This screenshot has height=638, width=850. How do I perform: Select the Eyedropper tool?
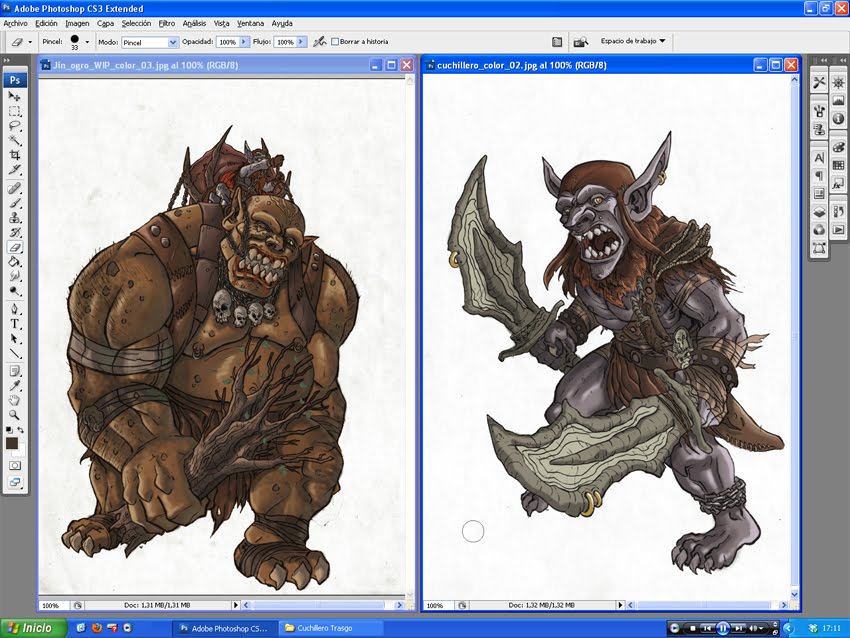click(15, 386)
